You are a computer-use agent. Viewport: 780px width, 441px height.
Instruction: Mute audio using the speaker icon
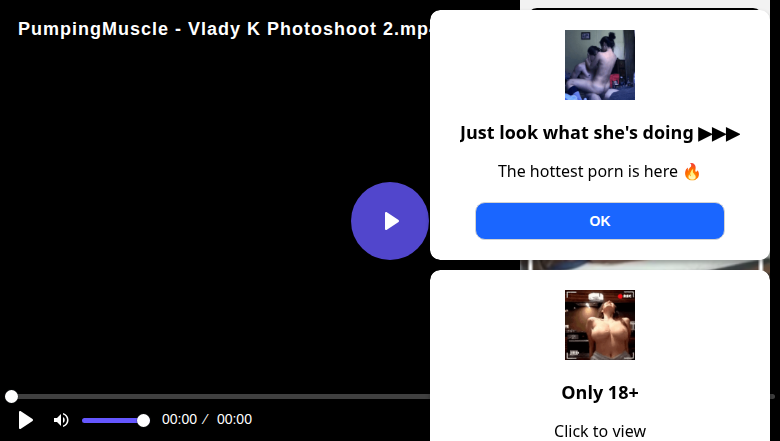click(x=61, y=420)
